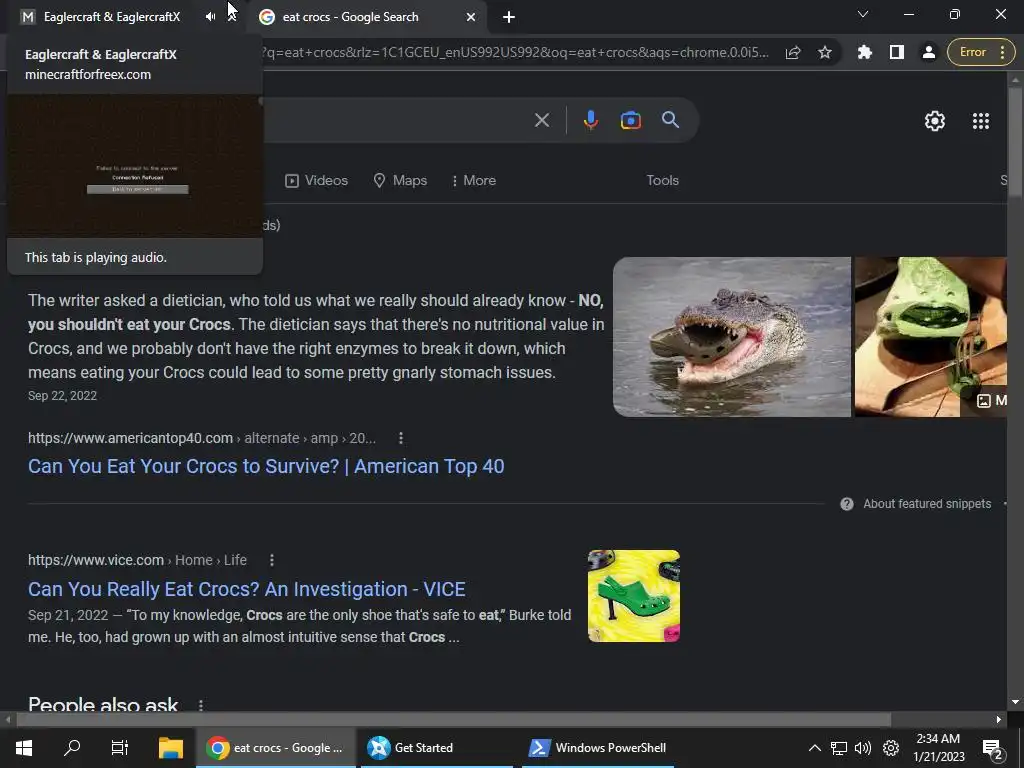
Task: Close the eat crocs Google Search tab
Action: click(471, 17)
